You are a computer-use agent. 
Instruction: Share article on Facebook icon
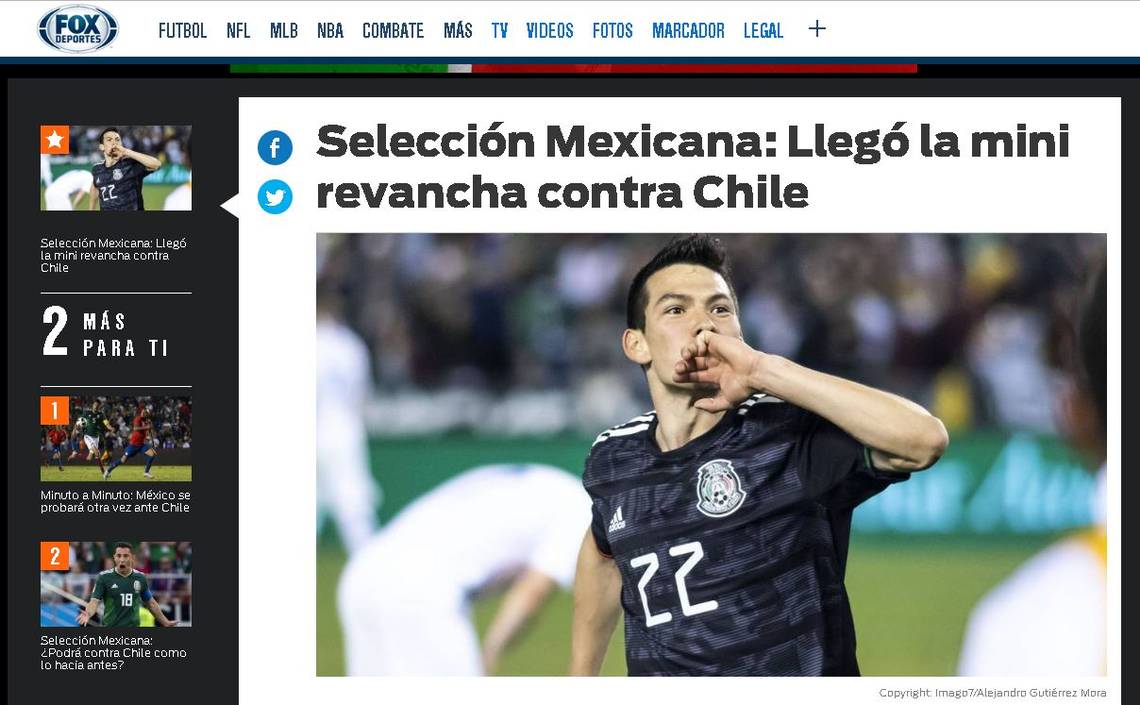(x=275, y=148)
